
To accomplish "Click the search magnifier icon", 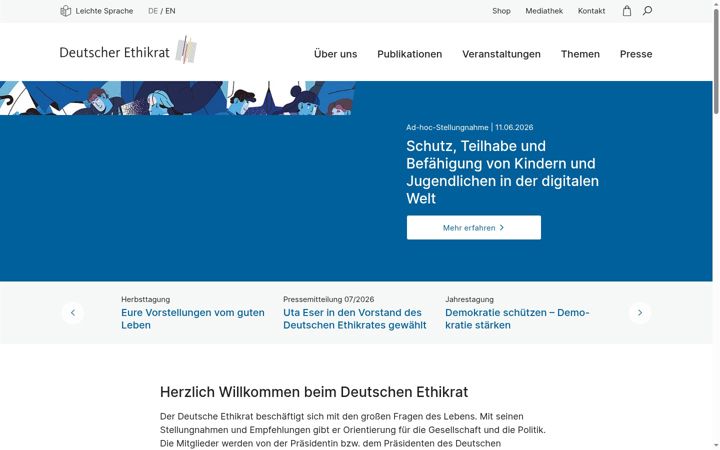I will [x=647, y=11].
